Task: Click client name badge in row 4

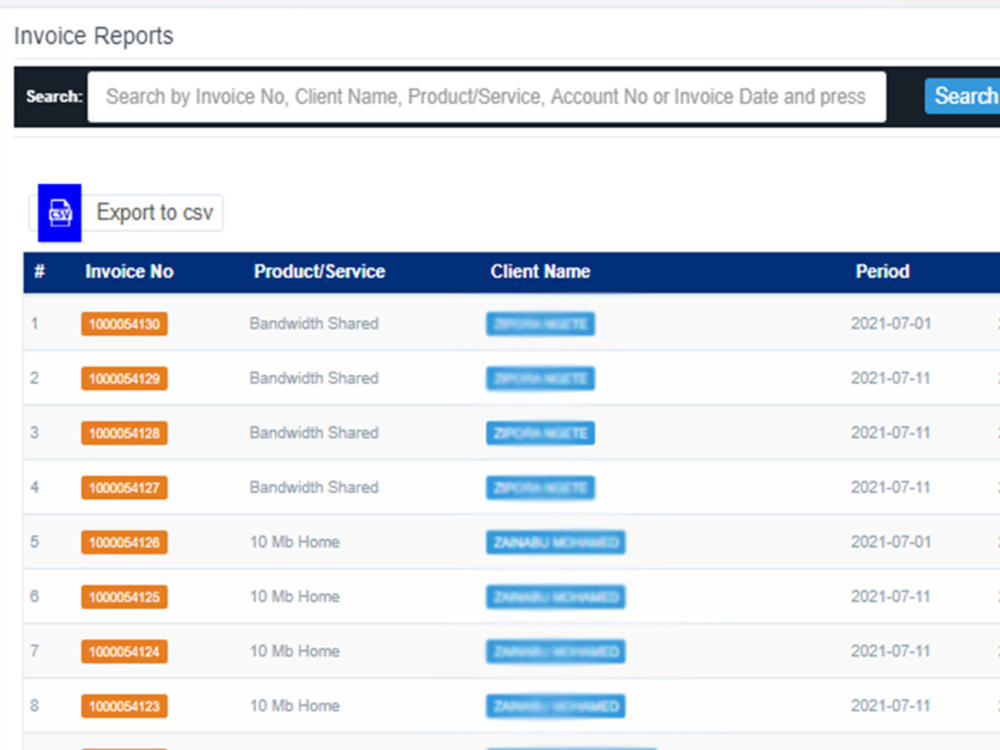Action: tap(540, 488)
